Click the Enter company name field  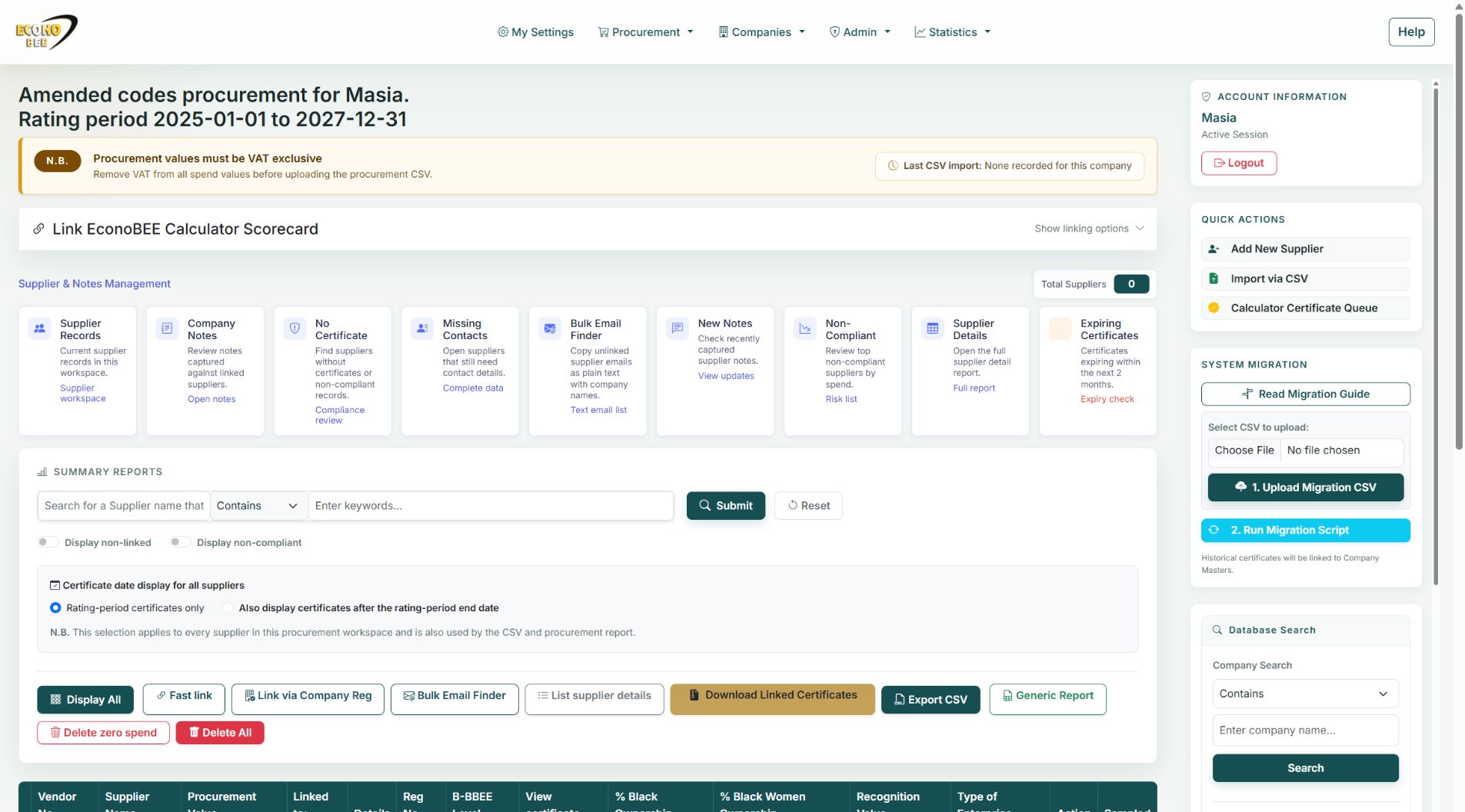pyautogui.click(x=1305, y=730)
